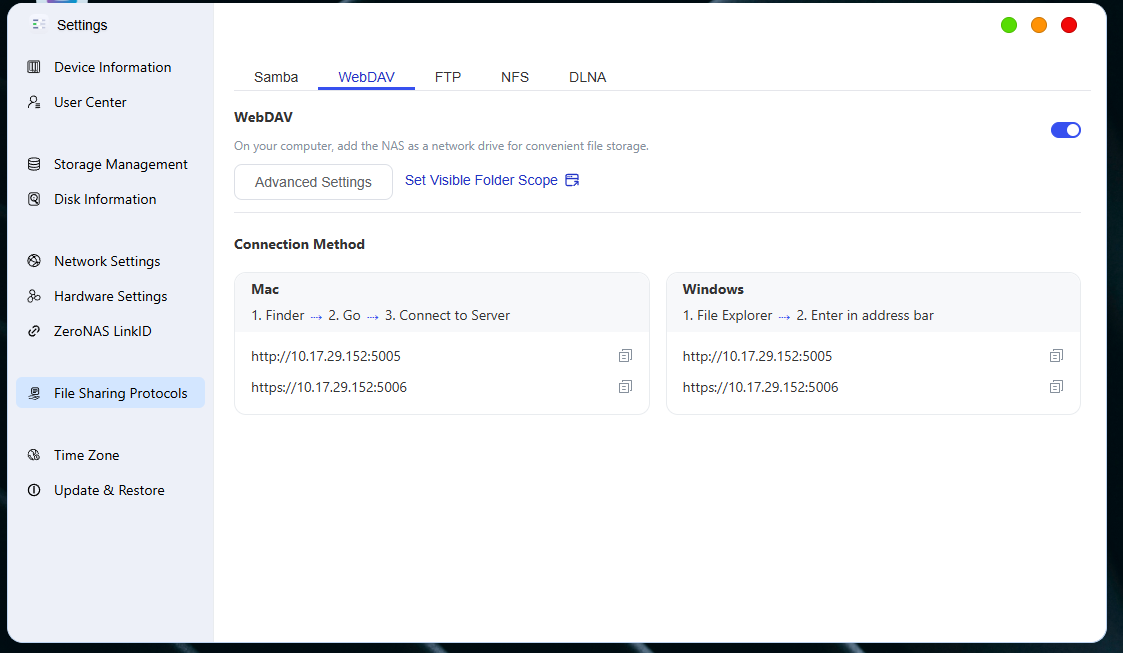The image size is (1123, 653).
Task: Copy the Mac http address 10.17.29.152:5005
Action: (x=625, y=356)
